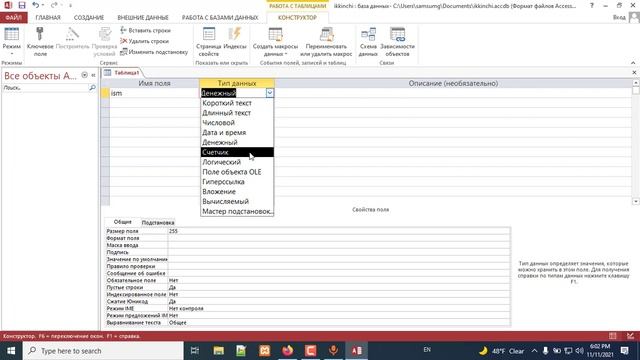
Task: Open the Подстановка properties tab
Action: point(158,222)
